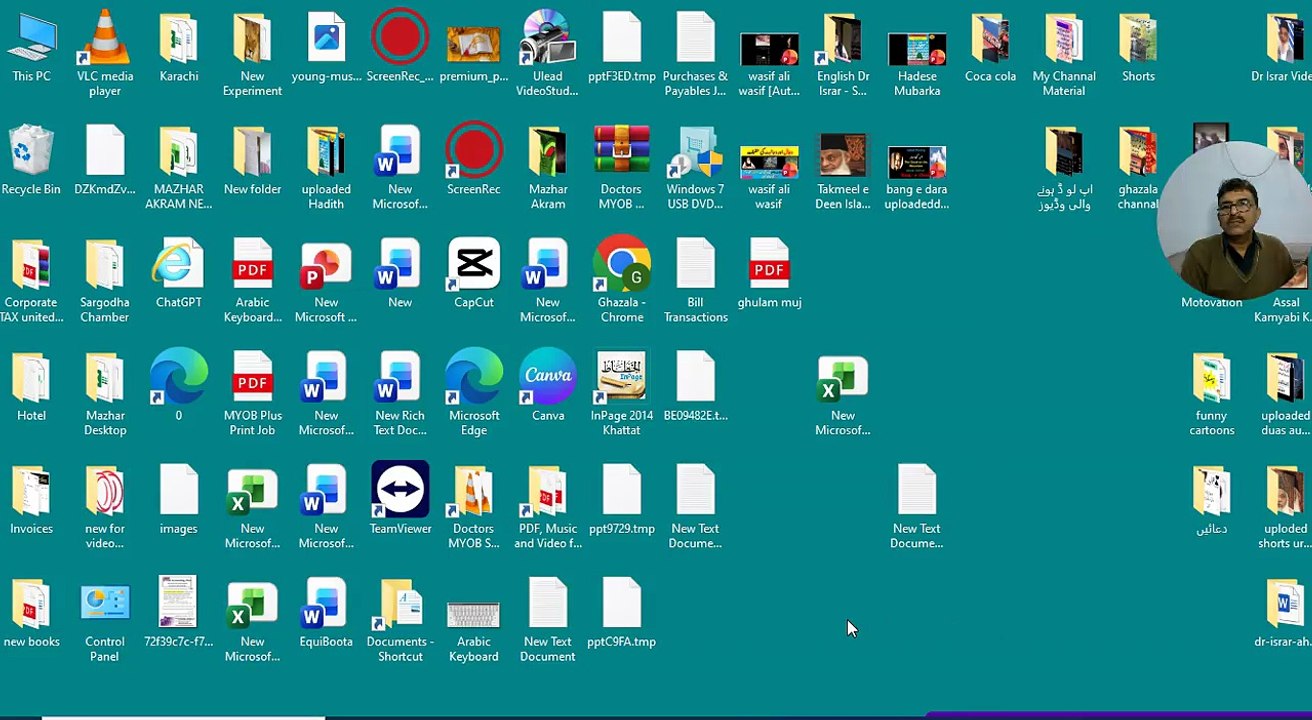Image resolution: width=1312 pixels, height=720 pixels.
Task: Select the Doctors MYOB S... VLC file
Action: click(474, 507)
